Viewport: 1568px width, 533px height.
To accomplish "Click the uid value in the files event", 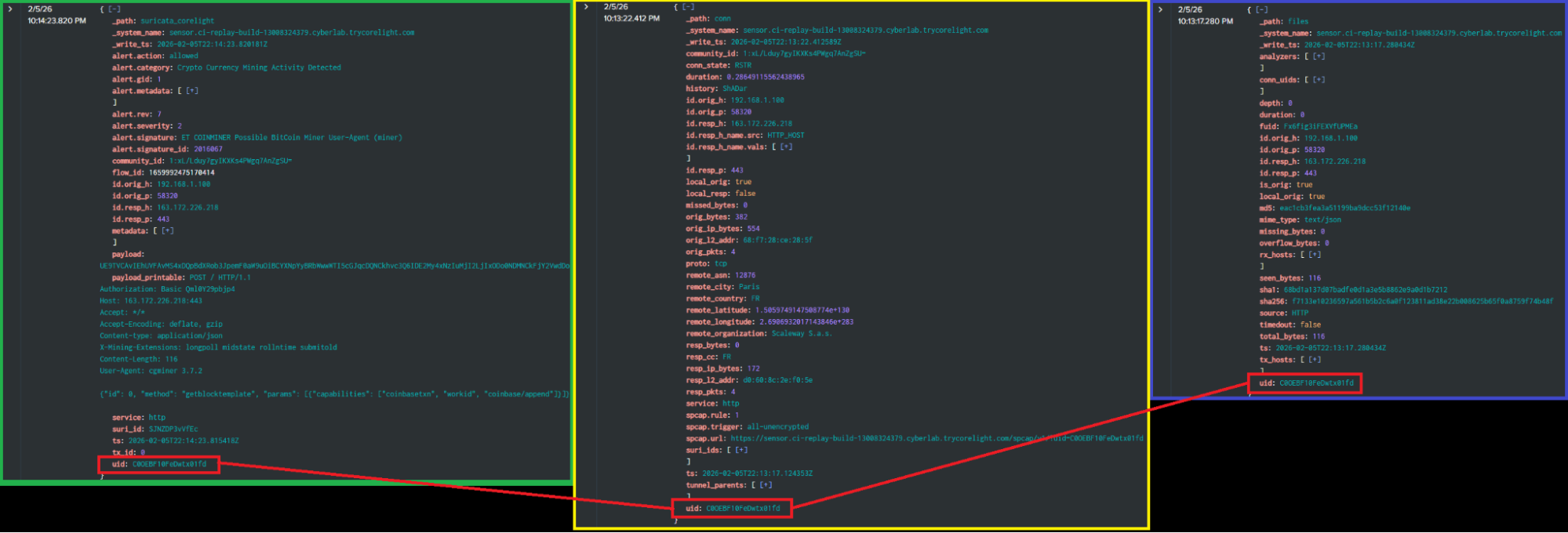I will 1316,383.
